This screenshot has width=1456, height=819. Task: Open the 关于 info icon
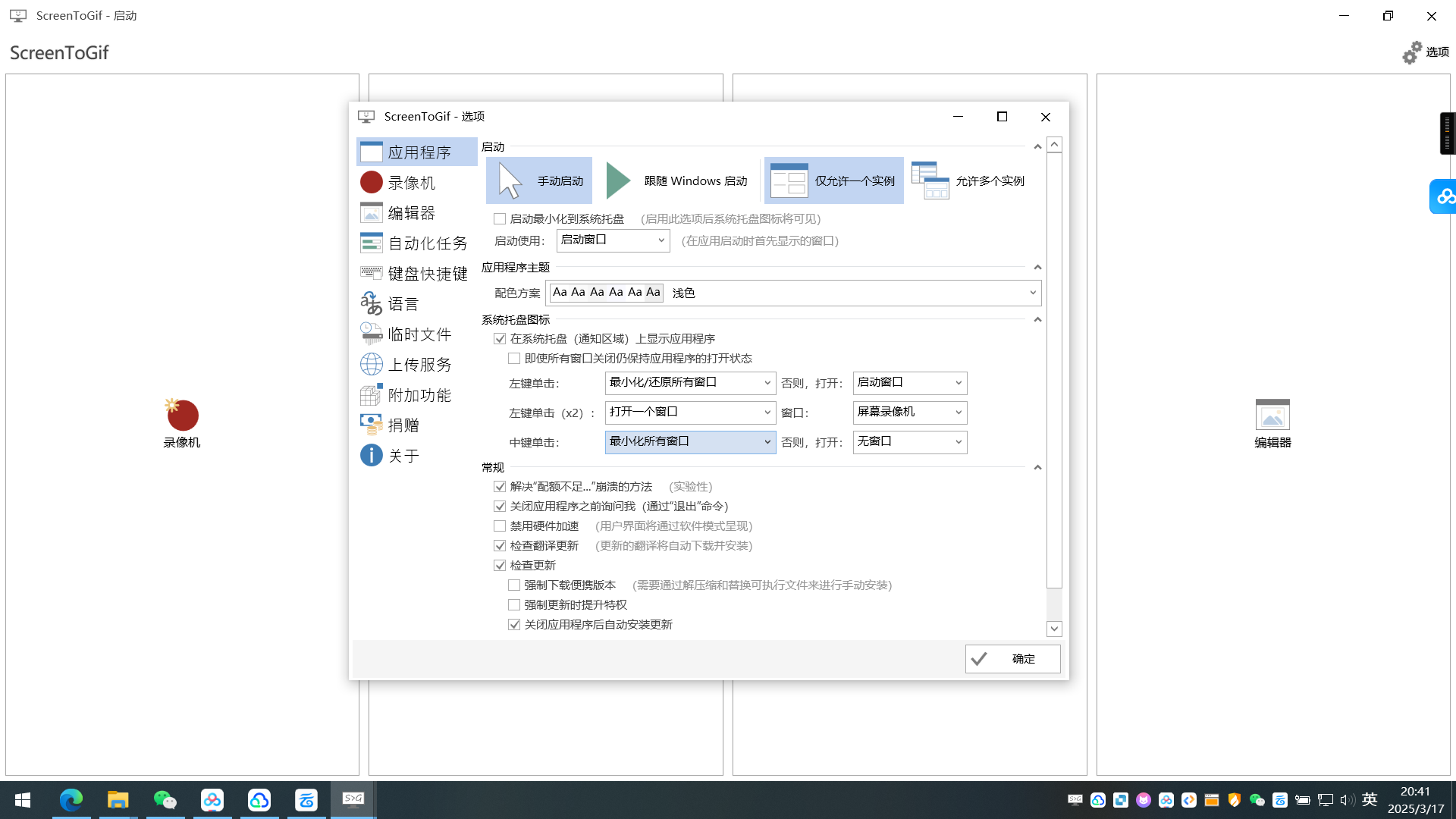[x=371, y=455]
